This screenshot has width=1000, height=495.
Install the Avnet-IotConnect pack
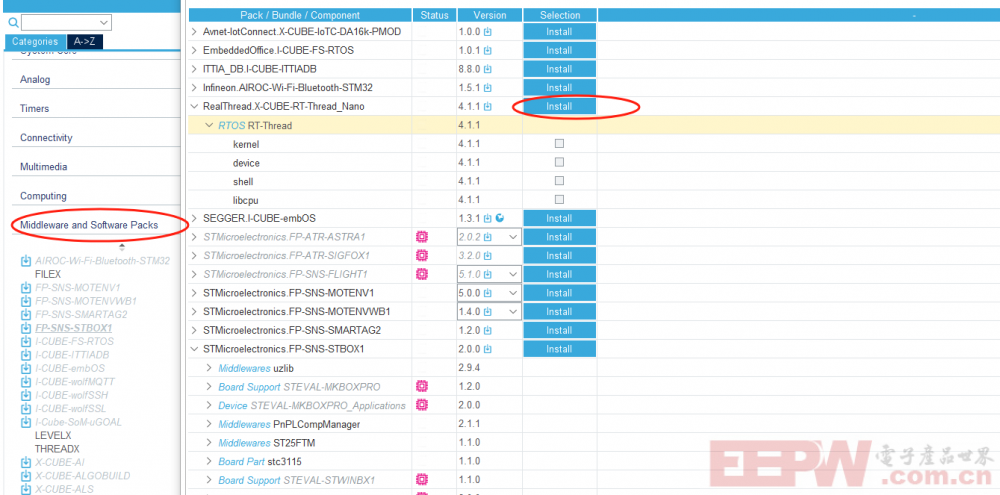(559, 32)
